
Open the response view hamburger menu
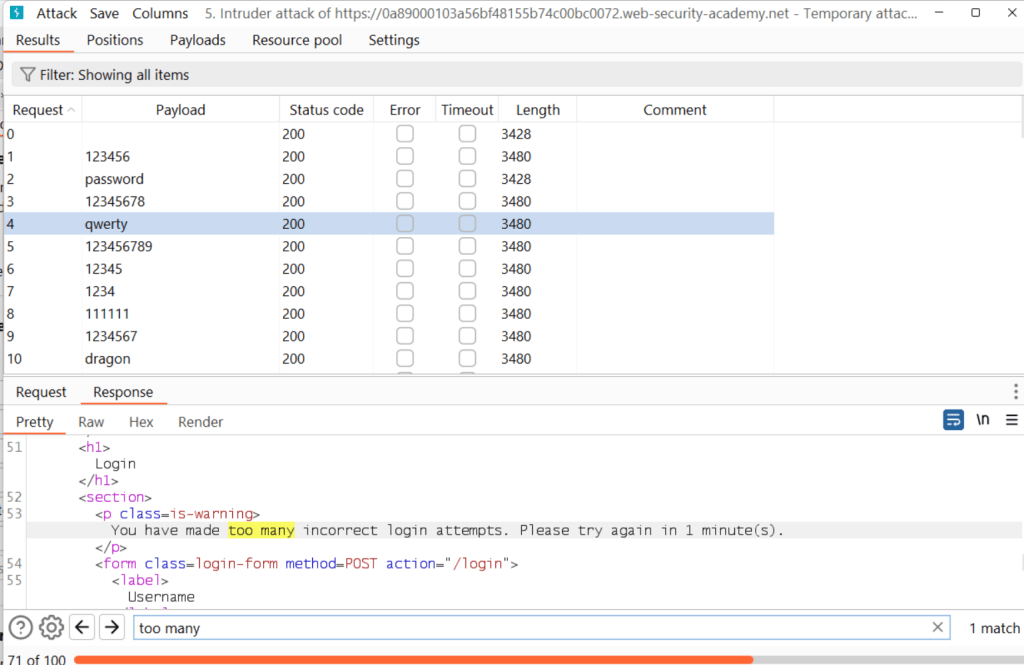1011,420
